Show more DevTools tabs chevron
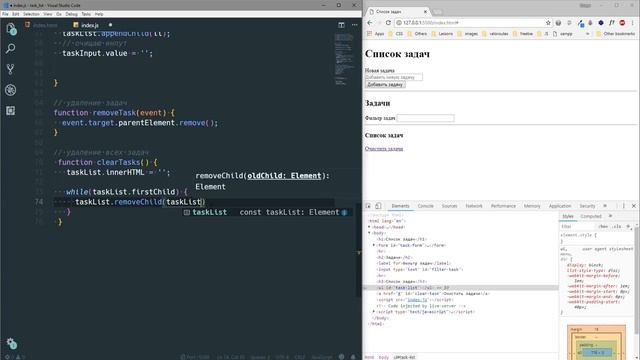Viewport: 640px width, 360px height. 605,206
